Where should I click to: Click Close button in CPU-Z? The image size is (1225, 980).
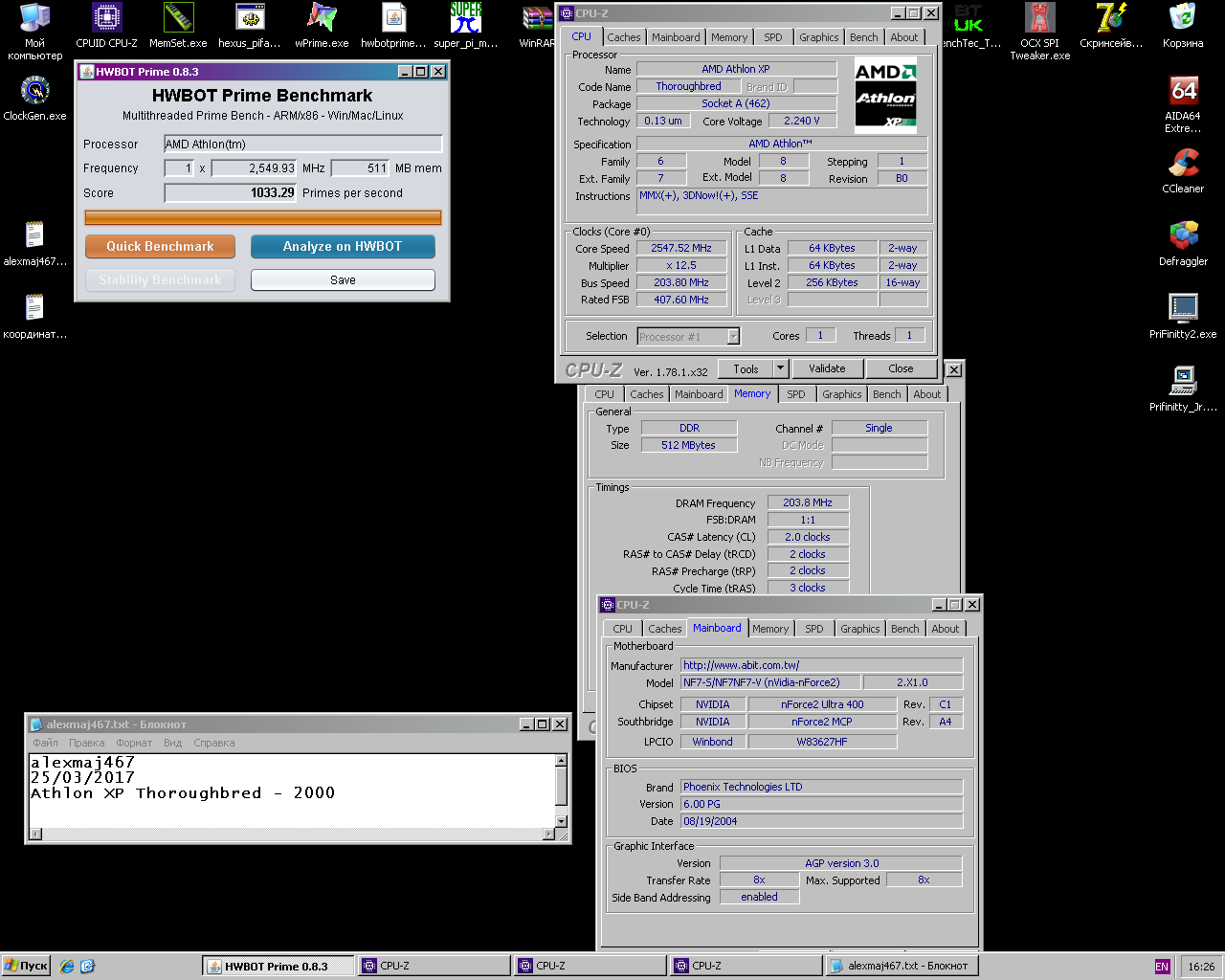[901, 368]
